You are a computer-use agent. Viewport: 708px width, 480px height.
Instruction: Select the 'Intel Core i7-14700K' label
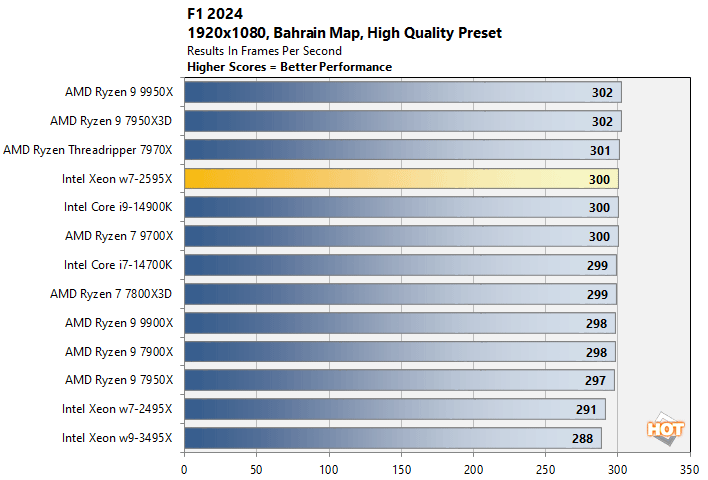point(118,265)
